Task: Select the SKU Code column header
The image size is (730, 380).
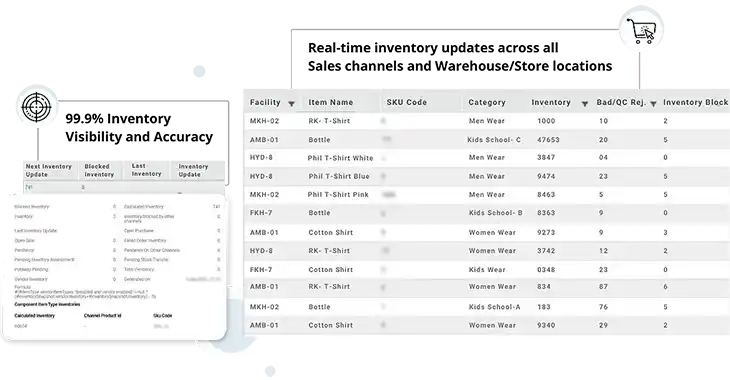Action: 406,102
